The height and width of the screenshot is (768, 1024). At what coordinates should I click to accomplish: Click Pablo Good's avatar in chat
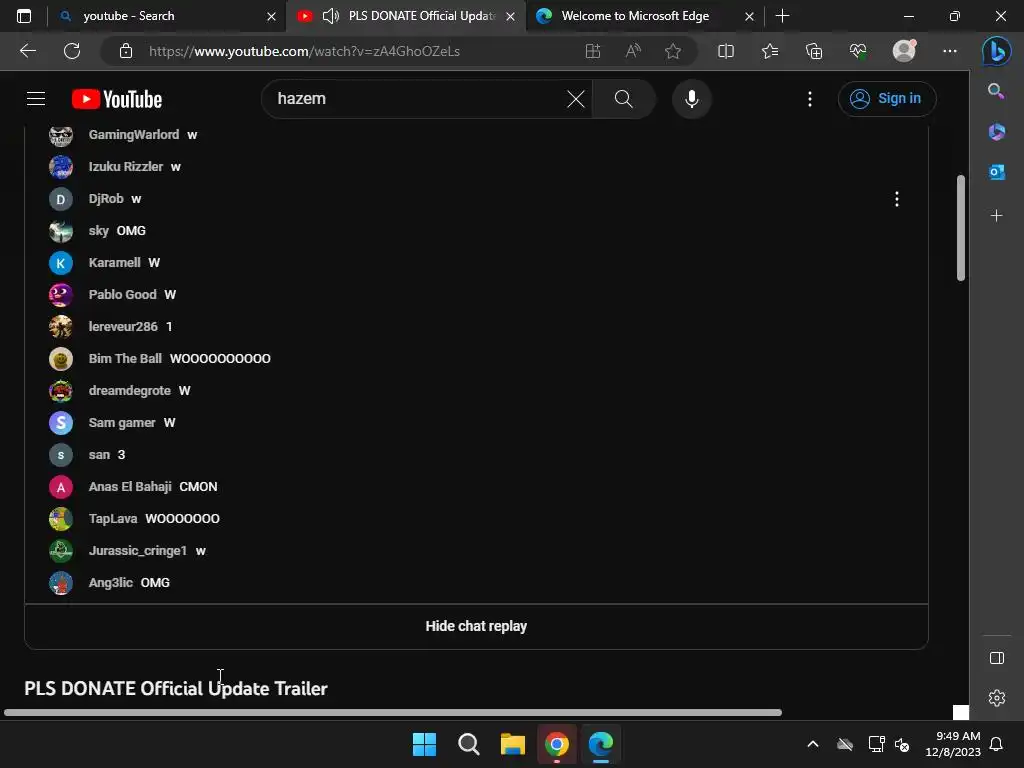point(61,295)
